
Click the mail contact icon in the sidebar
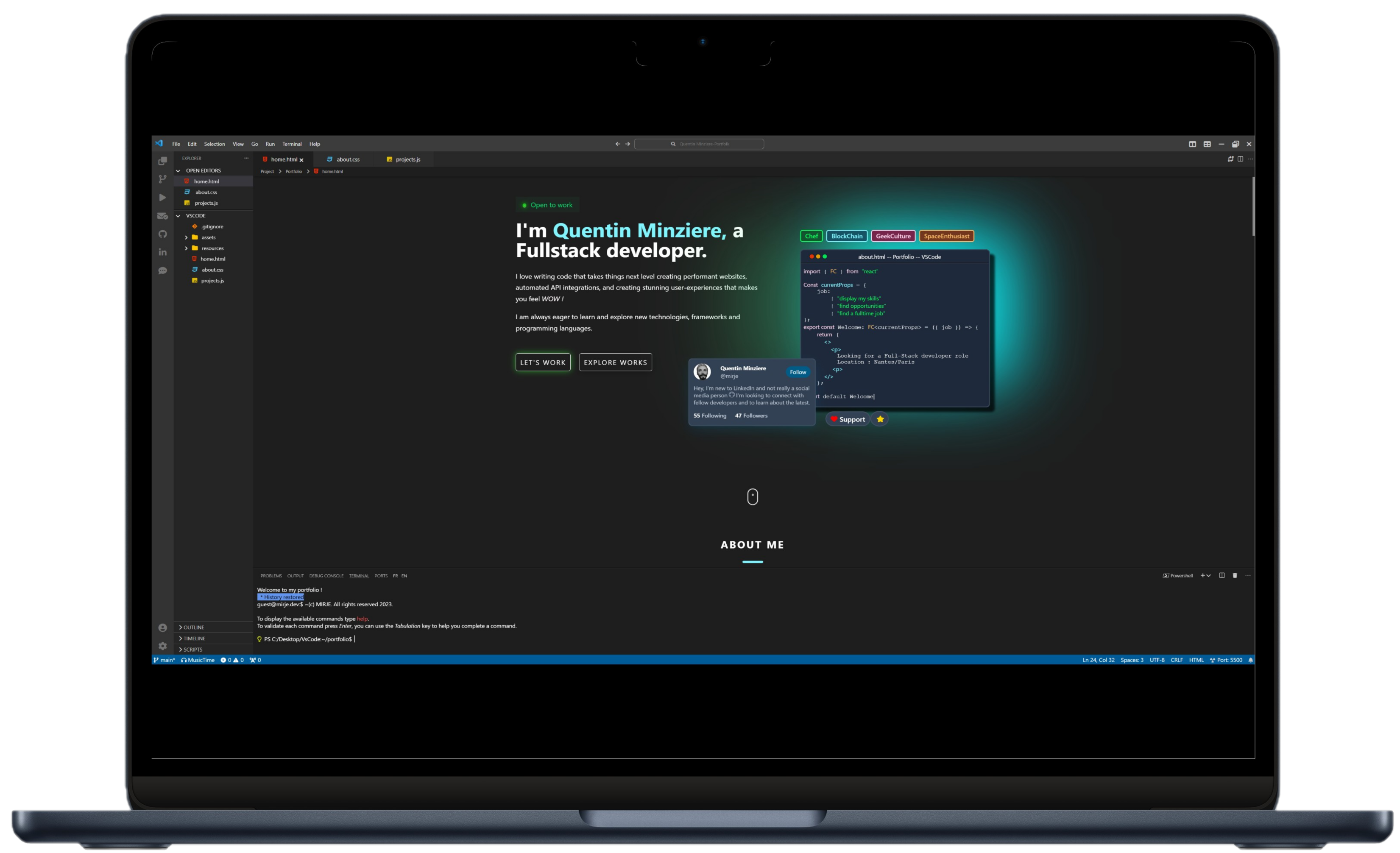[162, 216]
